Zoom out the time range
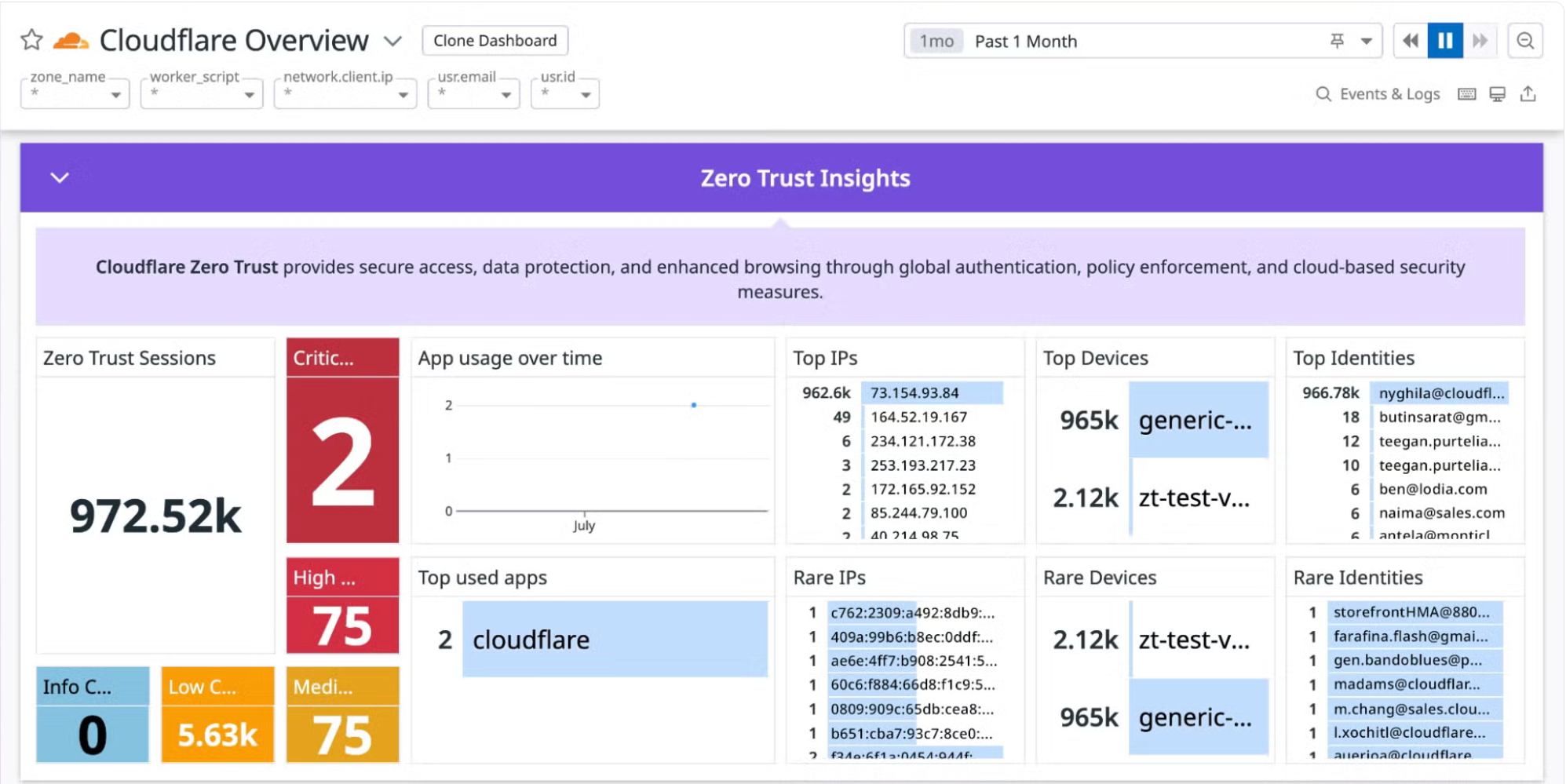Viewport: 1566px width, 784px height. coord(1525,41)
